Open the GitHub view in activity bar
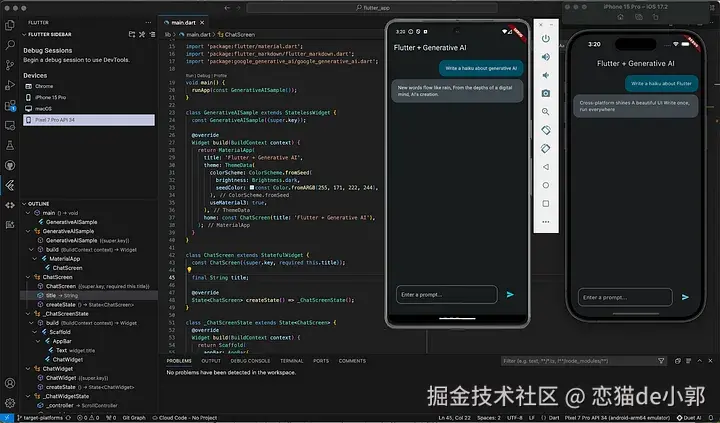720x423 pixels. coord(10,165)
